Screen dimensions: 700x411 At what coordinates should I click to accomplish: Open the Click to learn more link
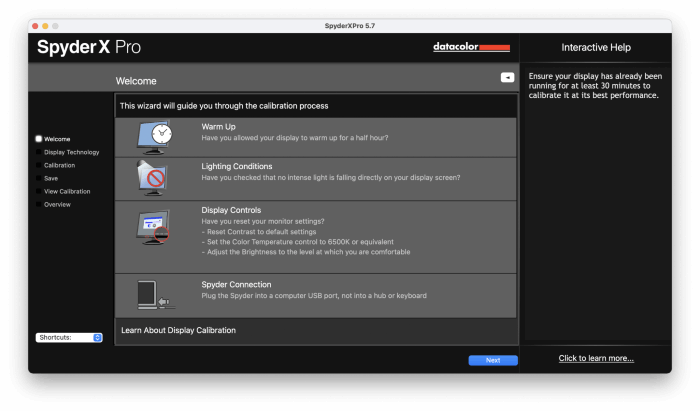pos(596,358)
